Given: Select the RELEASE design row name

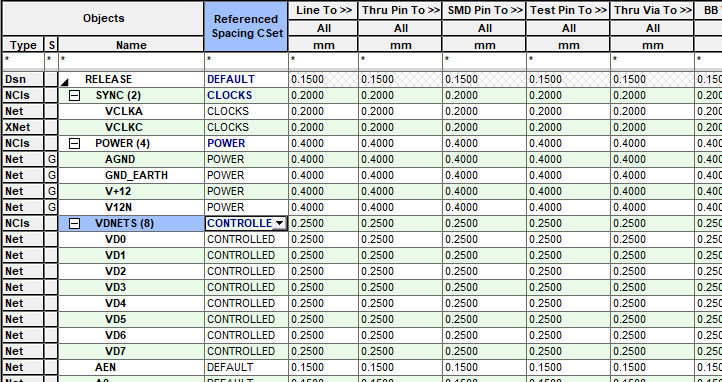Looking at the screenshot, I should (108, 80).
